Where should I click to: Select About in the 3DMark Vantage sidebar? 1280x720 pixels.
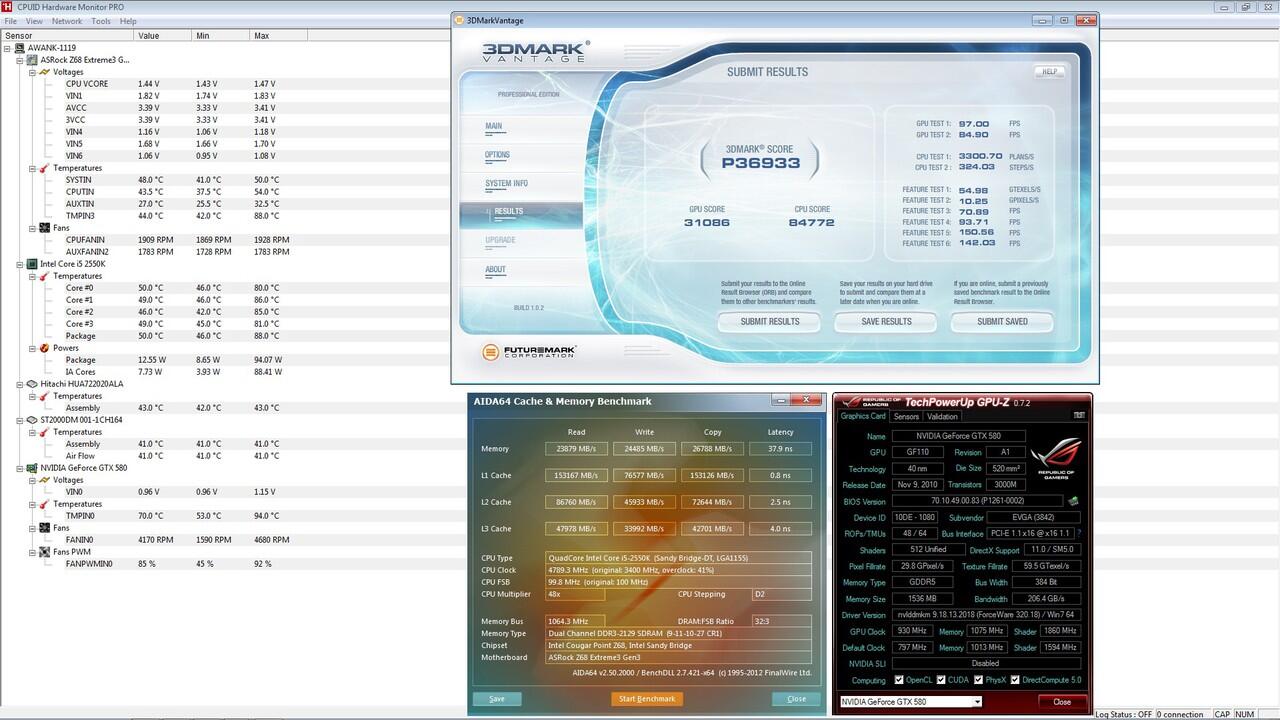point(495,270)
